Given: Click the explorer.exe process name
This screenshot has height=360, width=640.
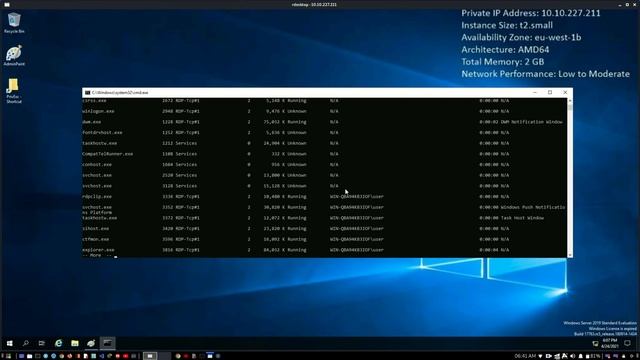Looking at the screenshot, I should click(x=98, y=250).
